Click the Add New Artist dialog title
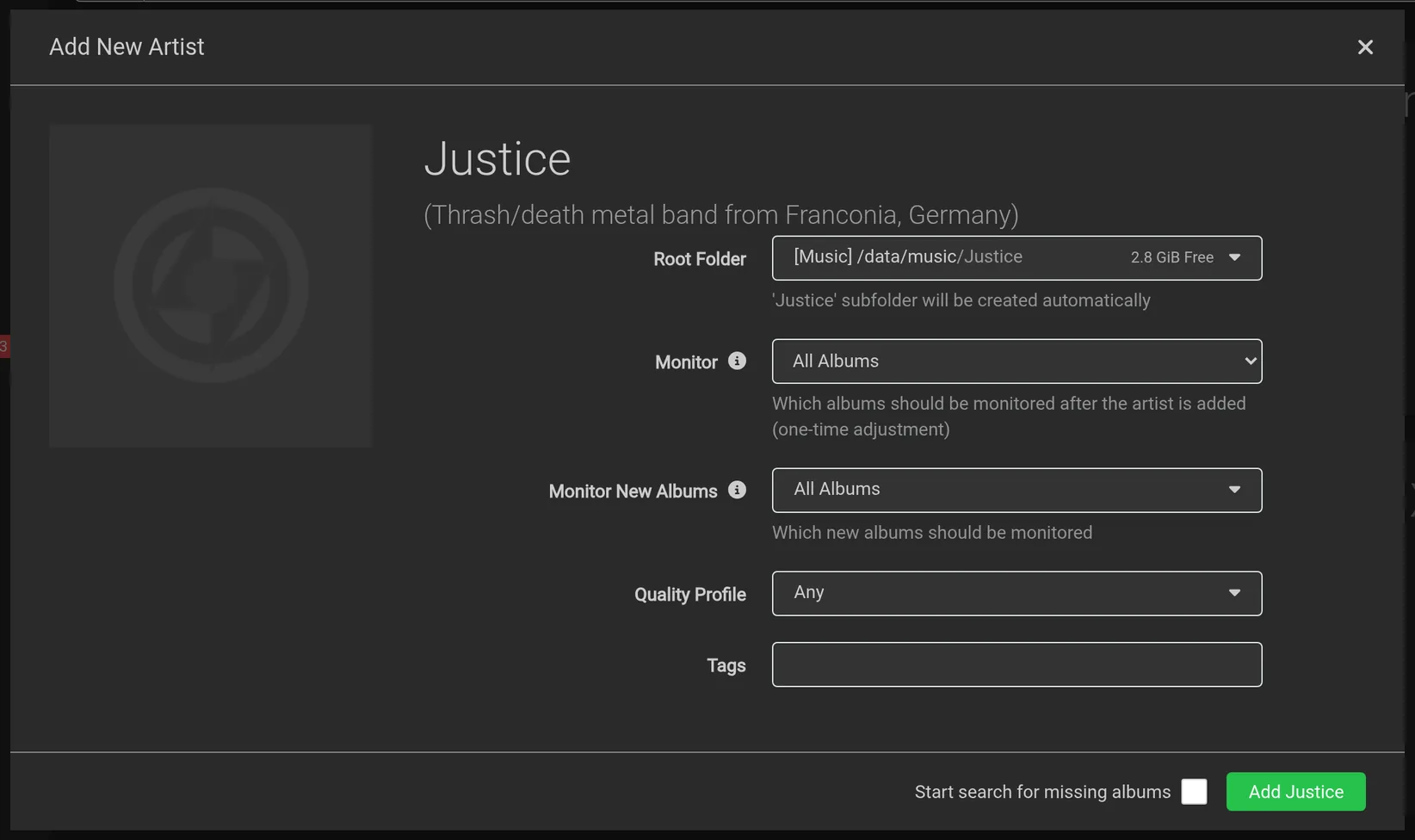1415x840 pixels. pyautogui.click(x=127, y=46)
